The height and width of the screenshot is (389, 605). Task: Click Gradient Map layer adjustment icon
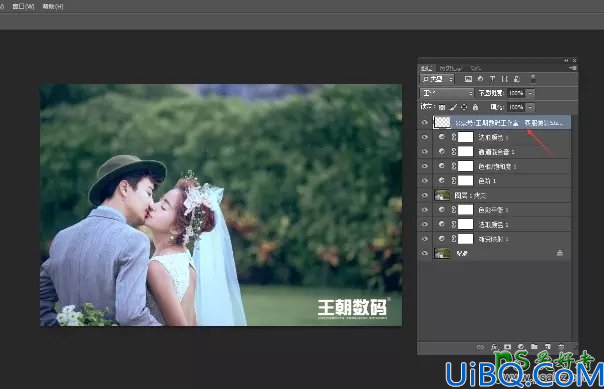[x=442, y=239]
